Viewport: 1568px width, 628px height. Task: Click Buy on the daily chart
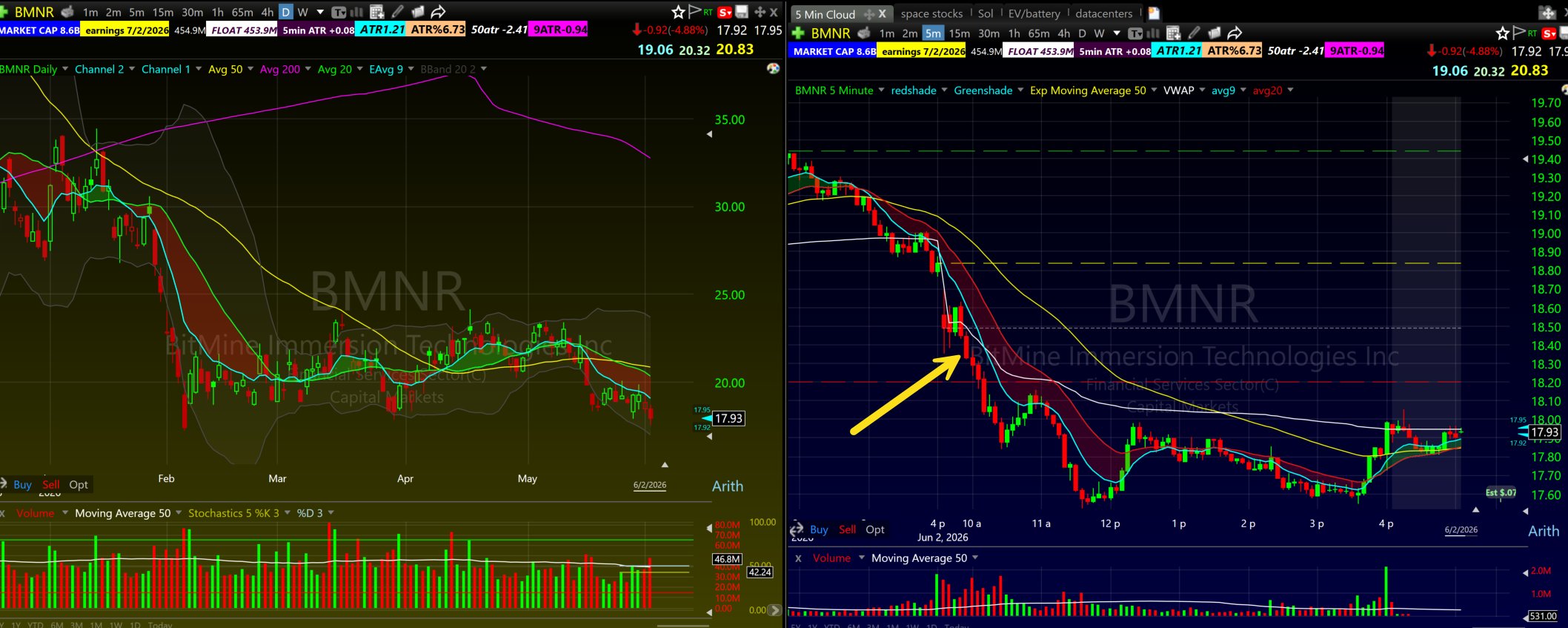(x=22, y=484)
